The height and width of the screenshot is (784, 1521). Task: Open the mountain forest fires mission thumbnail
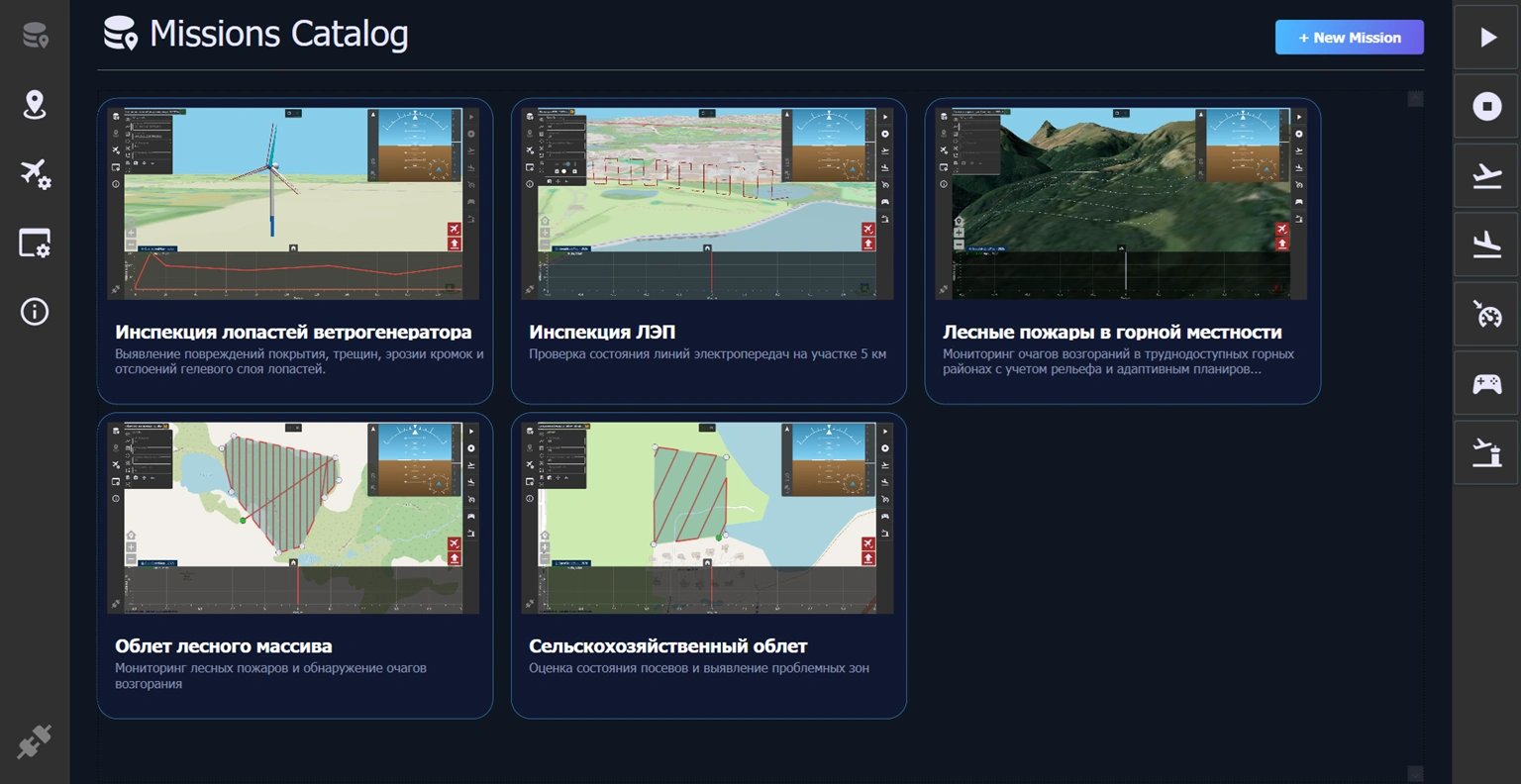[1121, 204]
